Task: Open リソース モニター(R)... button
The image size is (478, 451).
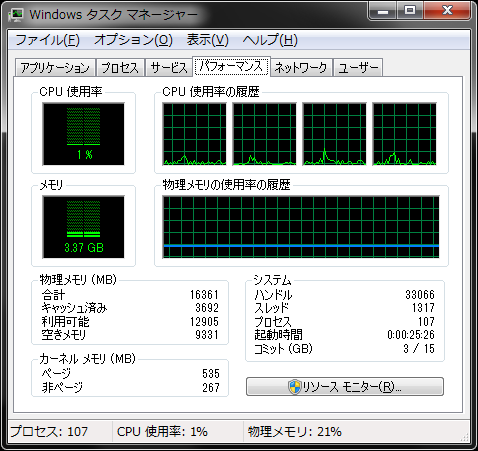Action: [345, 387]
